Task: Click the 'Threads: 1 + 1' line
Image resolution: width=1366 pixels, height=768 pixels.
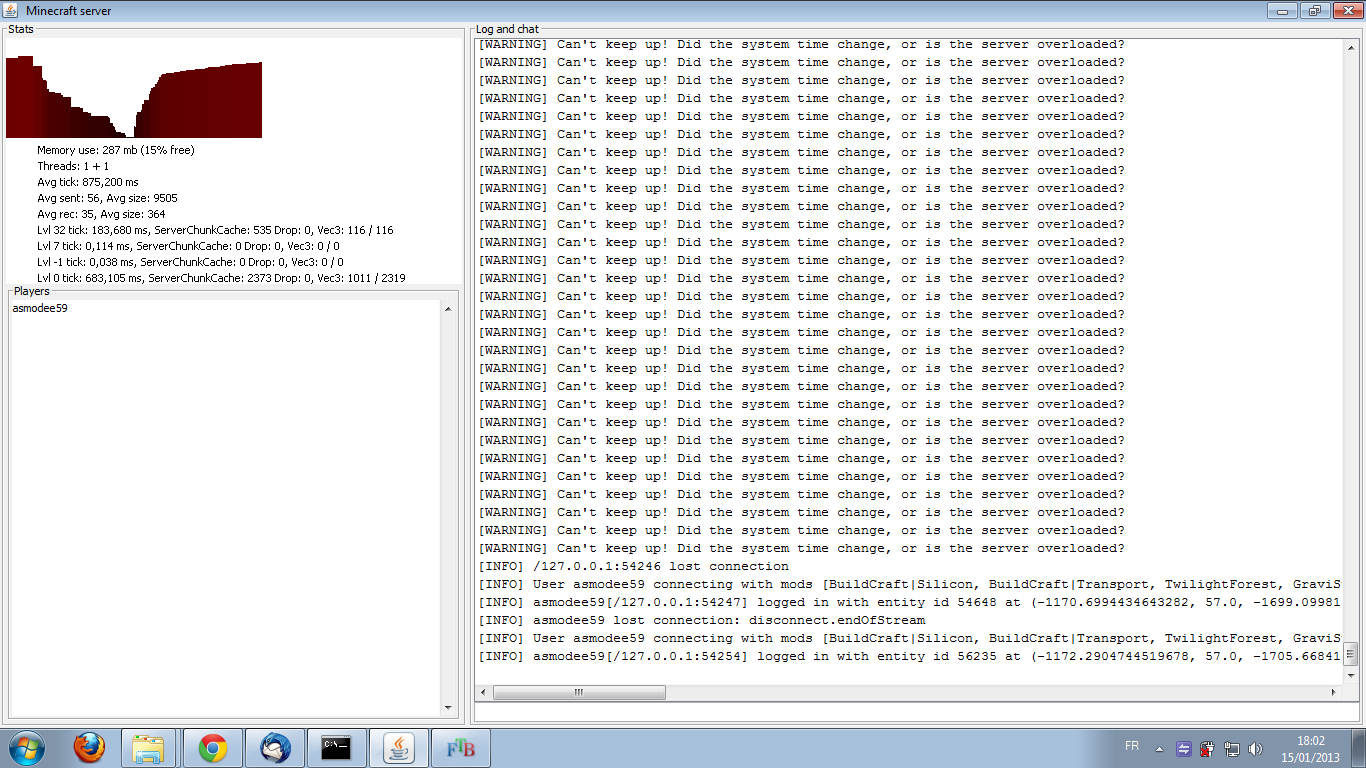Action: click(x=73, y=166)
